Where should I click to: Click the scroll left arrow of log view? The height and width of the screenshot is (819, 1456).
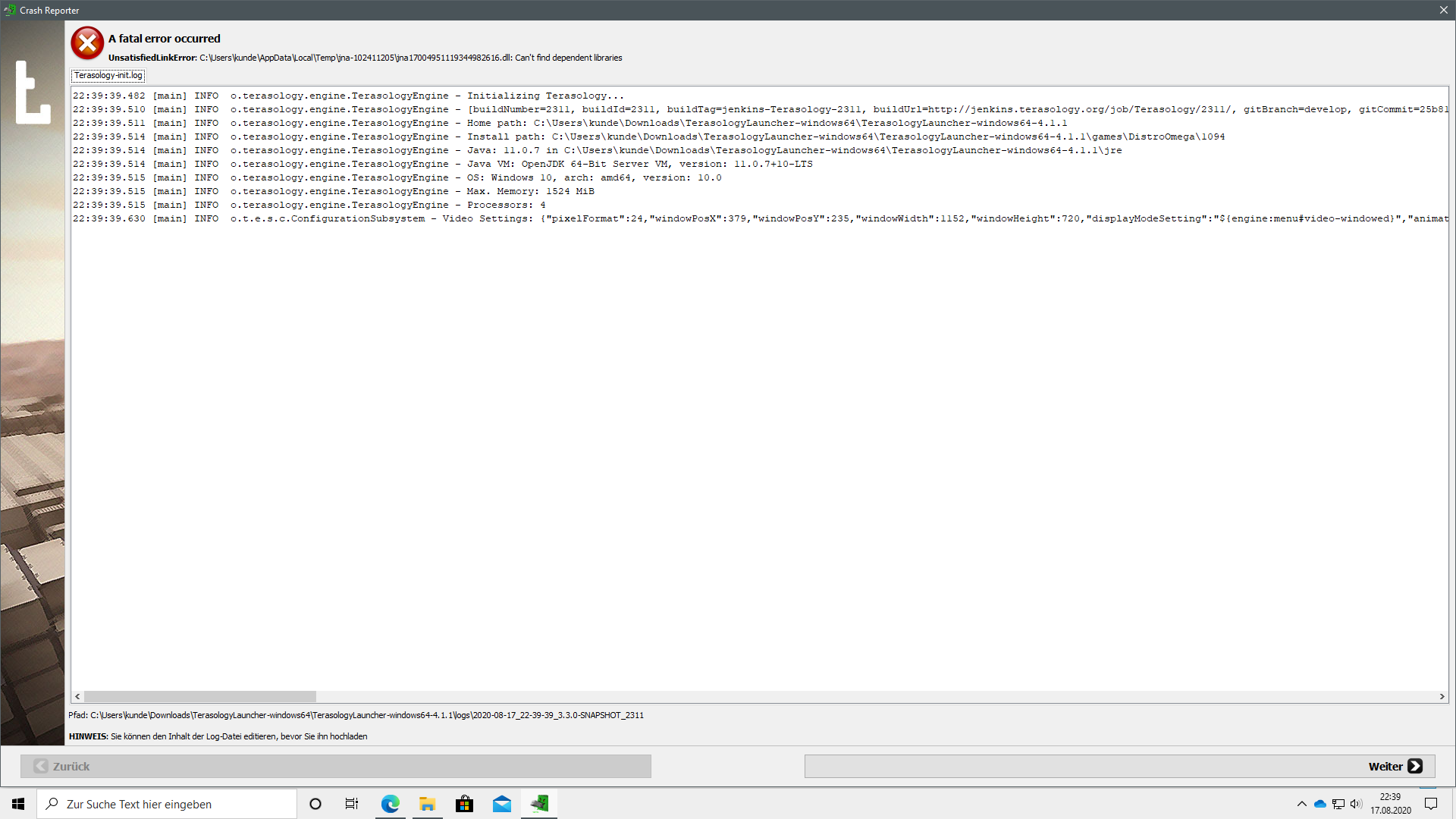(x=77, y=696)
